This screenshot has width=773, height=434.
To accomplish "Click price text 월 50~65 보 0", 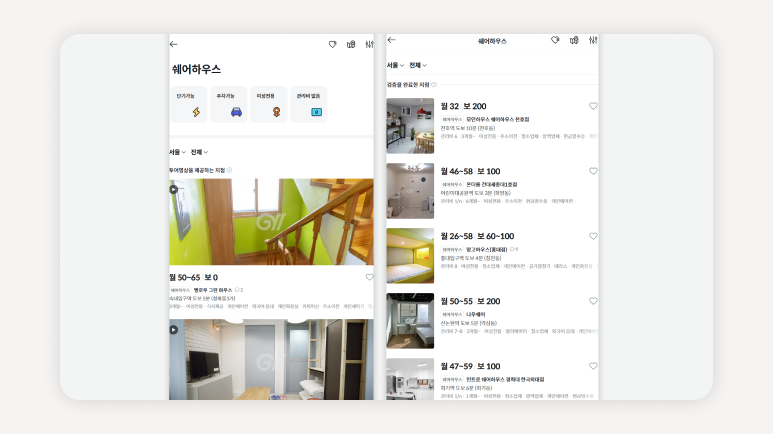I will [194, 278].
